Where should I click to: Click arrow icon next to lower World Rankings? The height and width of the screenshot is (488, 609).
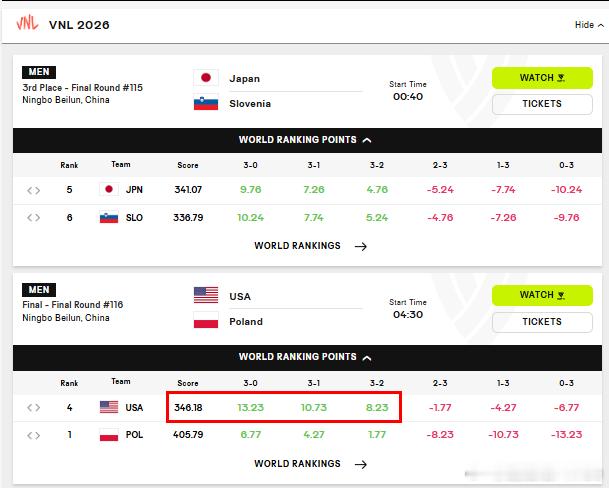point(361,464)
